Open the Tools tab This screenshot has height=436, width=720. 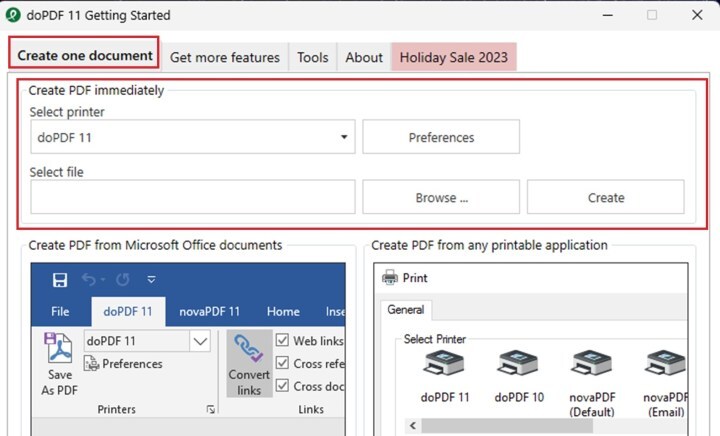point(312,57)
